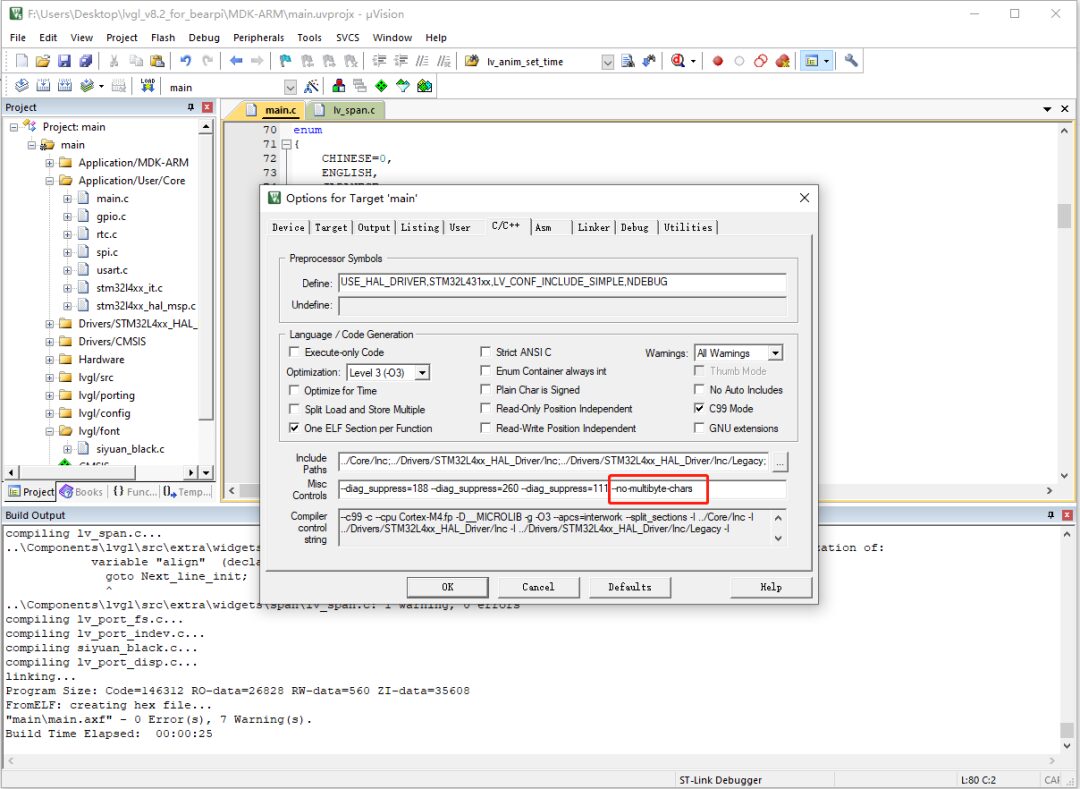This screenshot has width=1080, height=789.
Task: Translate the current file icon
Action: (x=21, y=86)
